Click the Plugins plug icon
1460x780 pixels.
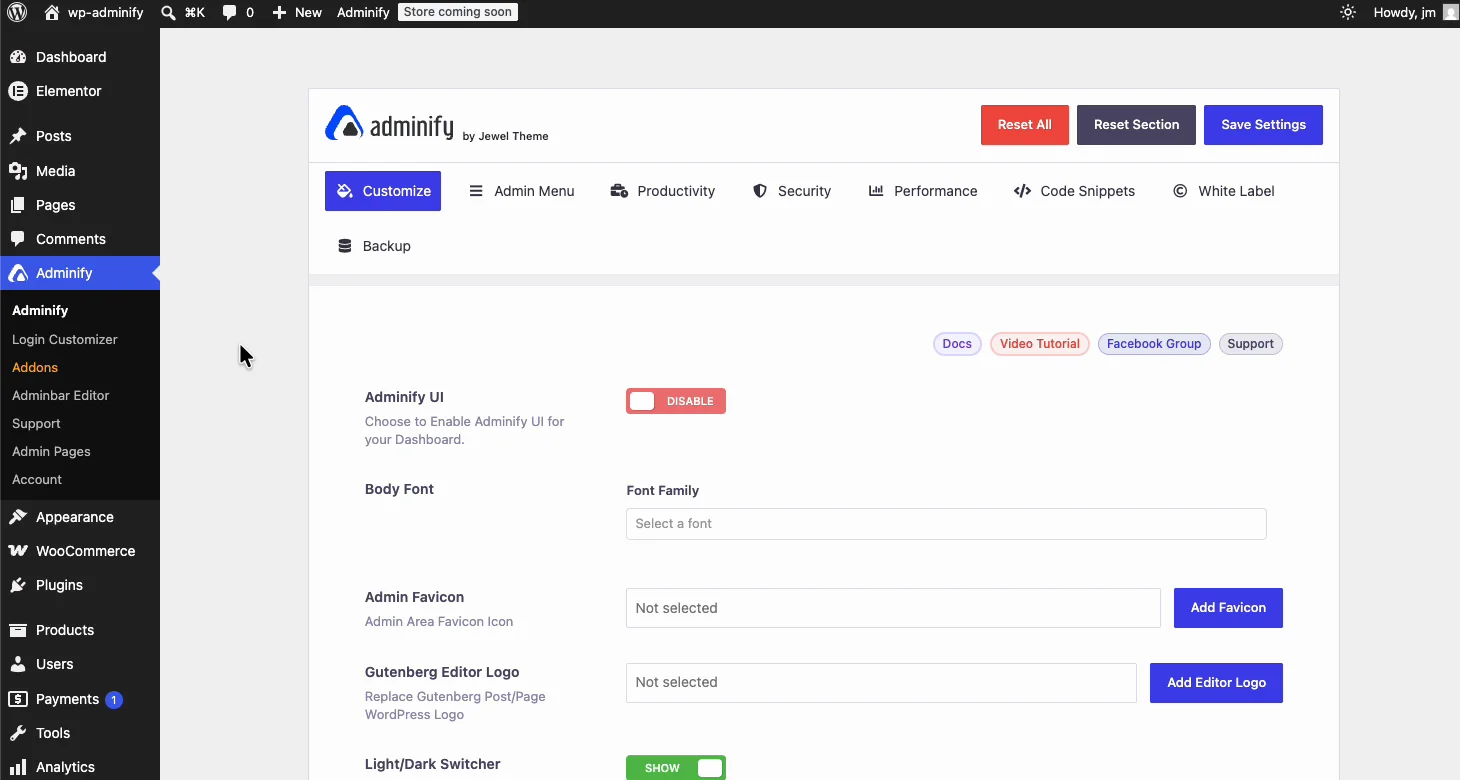[x=18, y=585]
